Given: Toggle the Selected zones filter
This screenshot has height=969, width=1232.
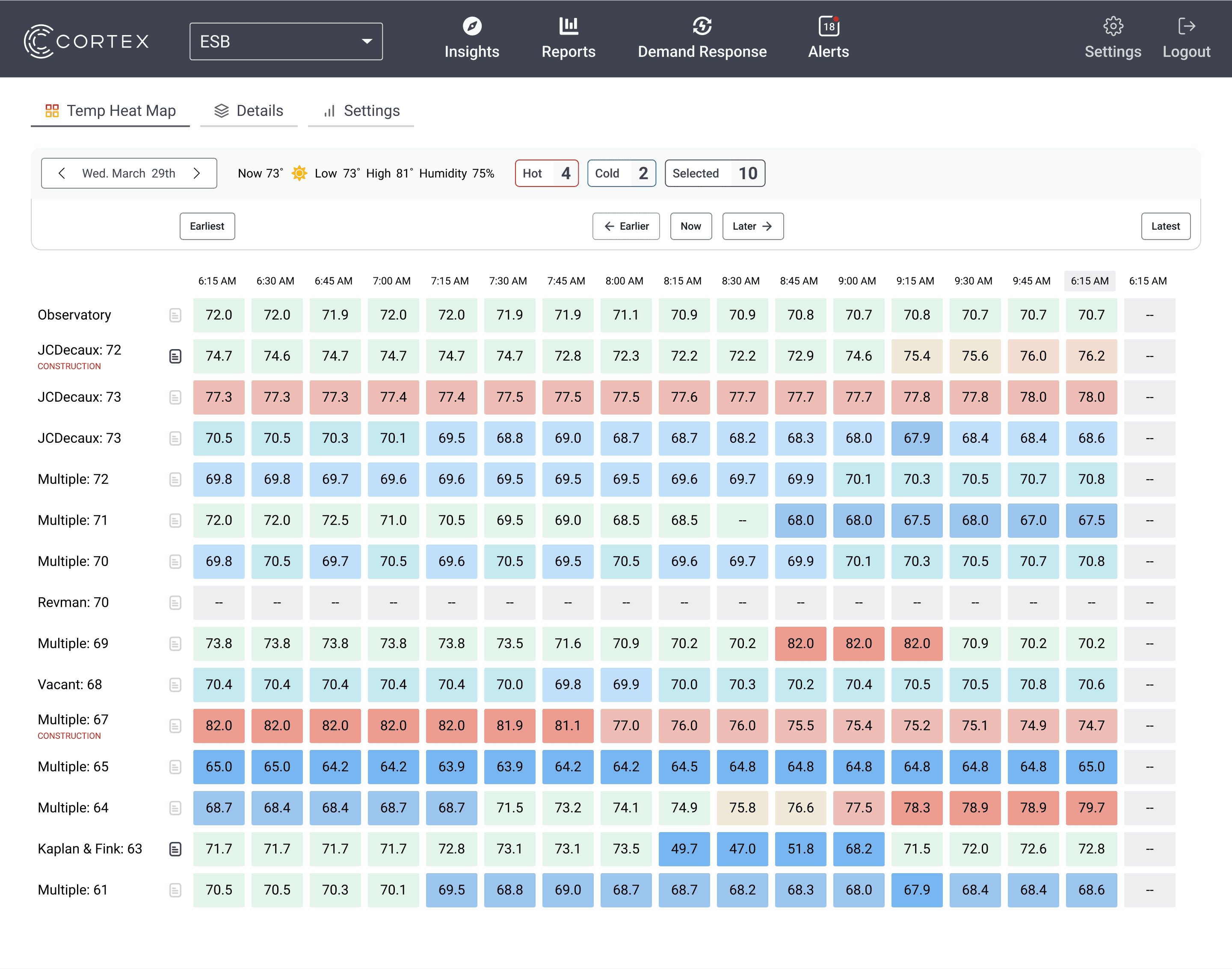Looking at the screenshot, I should (x=715, y=173).
